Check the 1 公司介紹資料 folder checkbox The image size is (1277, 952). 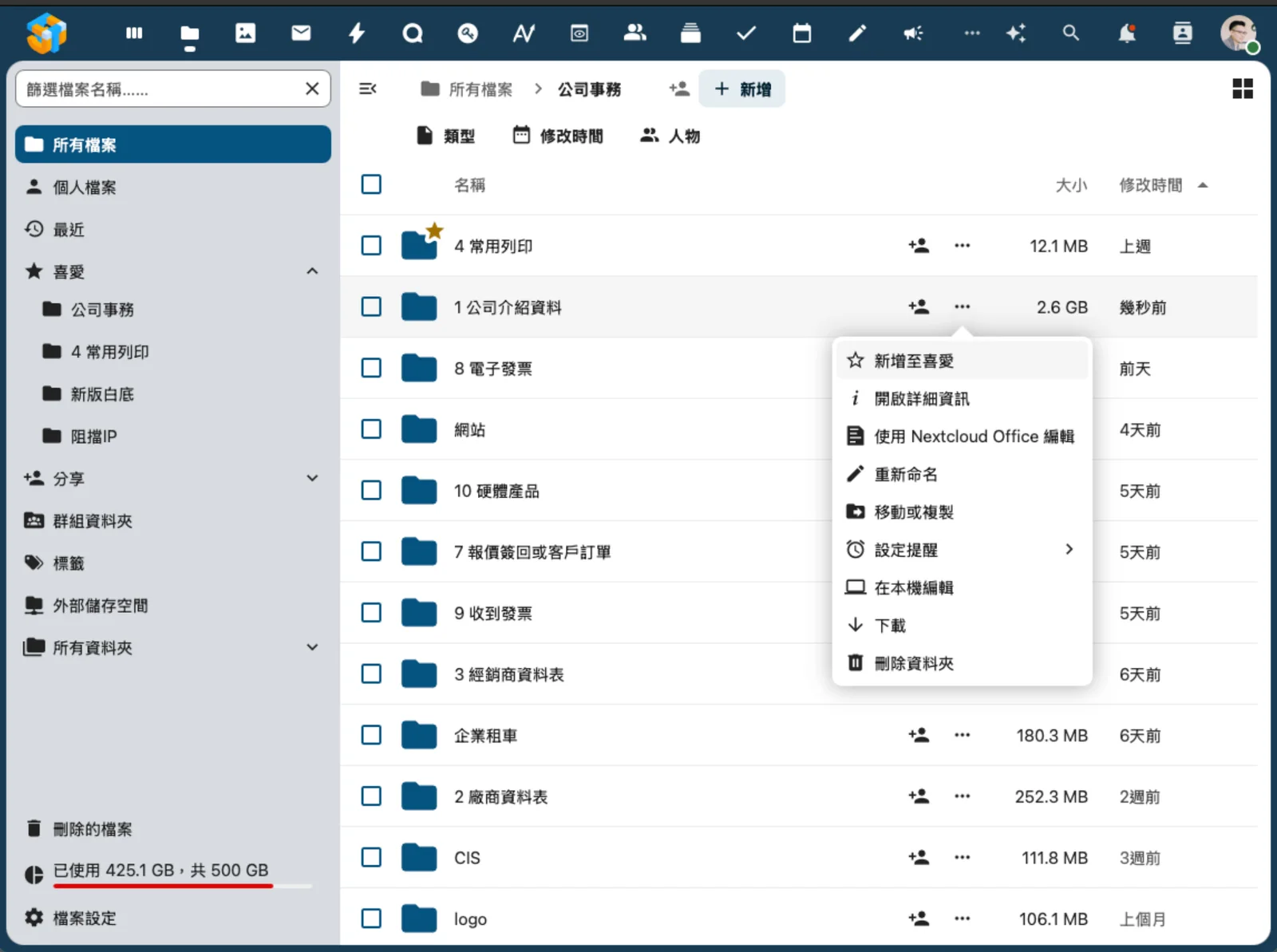coord(371,306)
